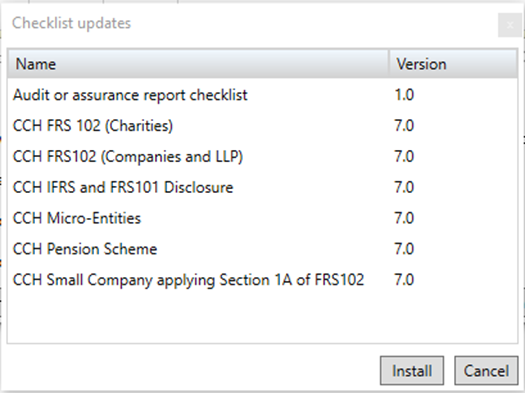Select CCH FRS 102 (Charities) row
This screenshot has height=393, width=525.
coord(262,126)
